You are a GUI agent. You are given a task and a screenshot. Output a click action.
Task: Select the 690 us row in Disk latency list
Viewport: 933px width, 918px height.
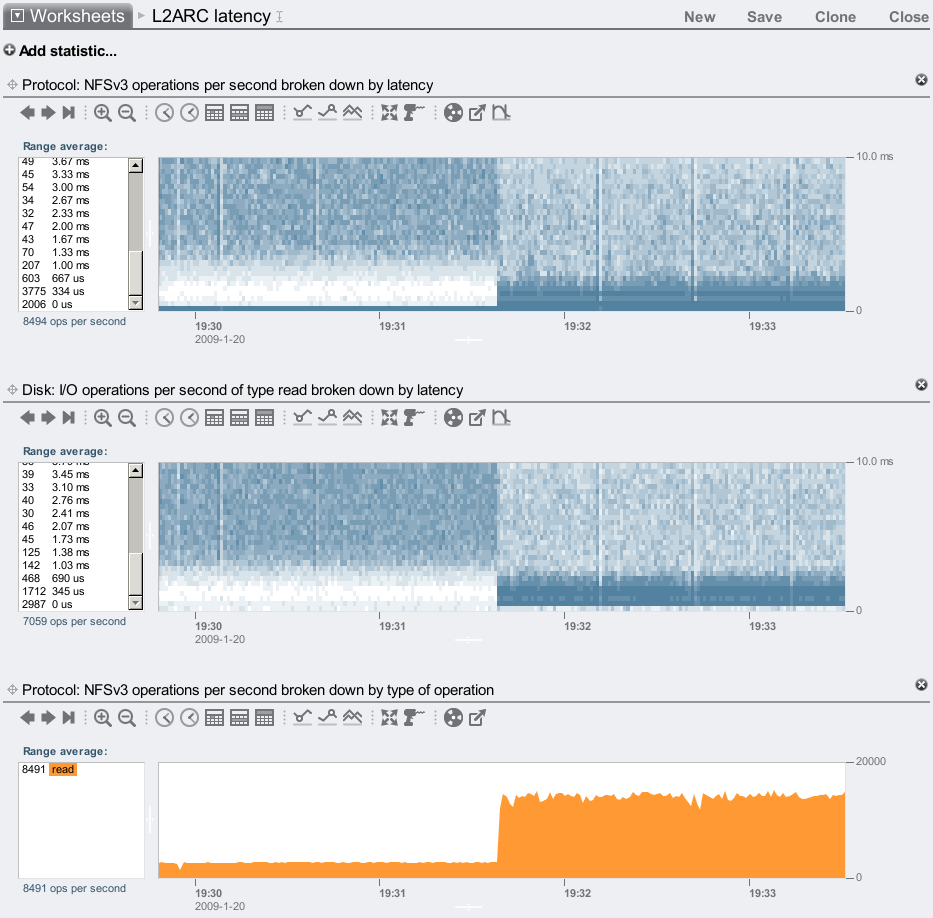(x=74, y=578)
